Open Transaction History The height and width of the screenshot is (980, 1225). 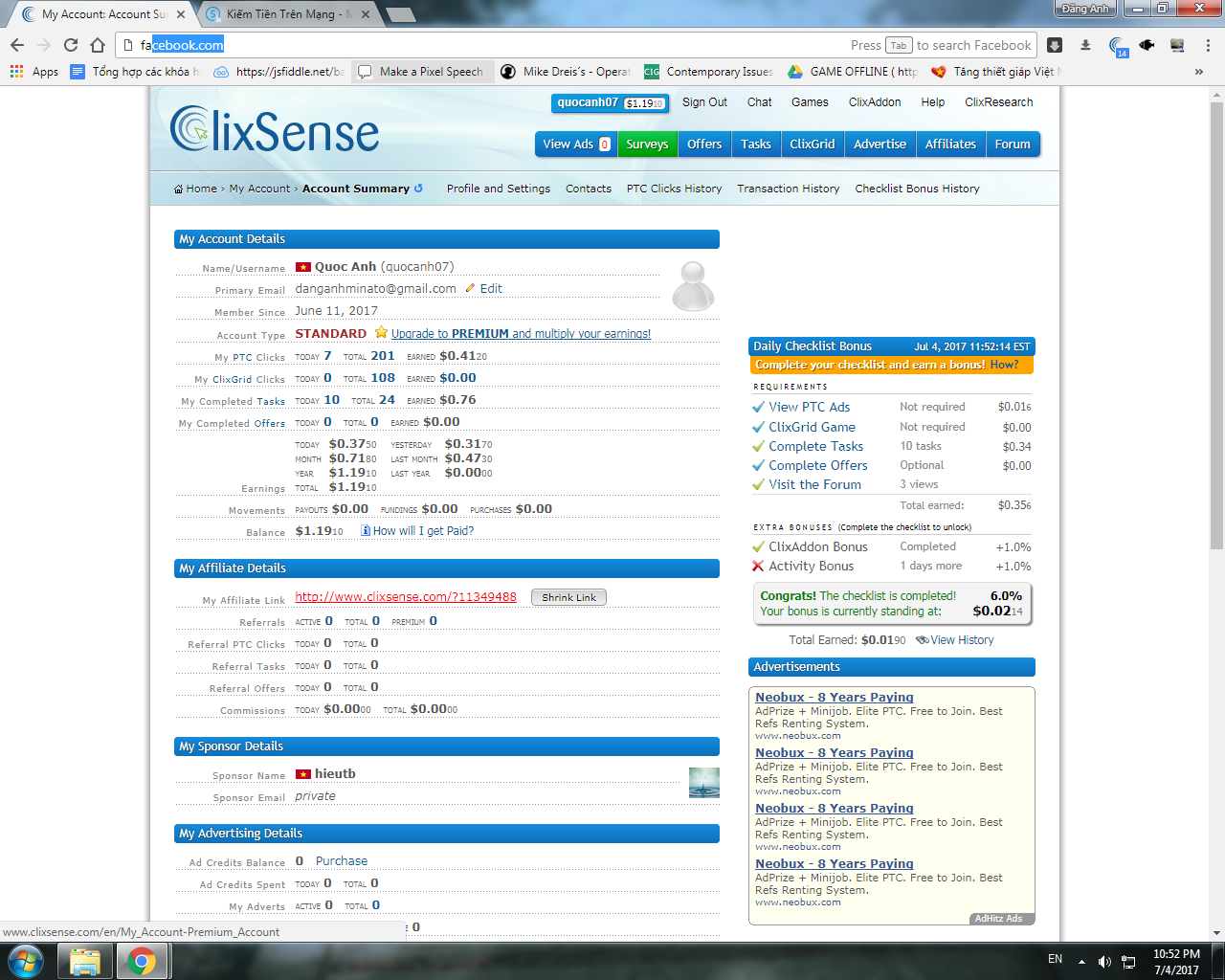pyautogui.click(x=789, y=189)
